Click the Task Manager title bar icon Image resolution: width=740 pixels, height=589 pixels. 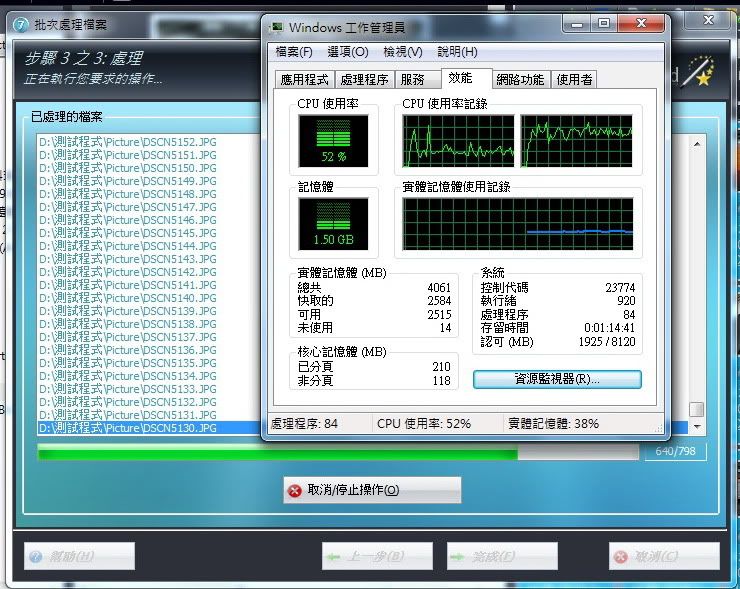click(277, 27)
